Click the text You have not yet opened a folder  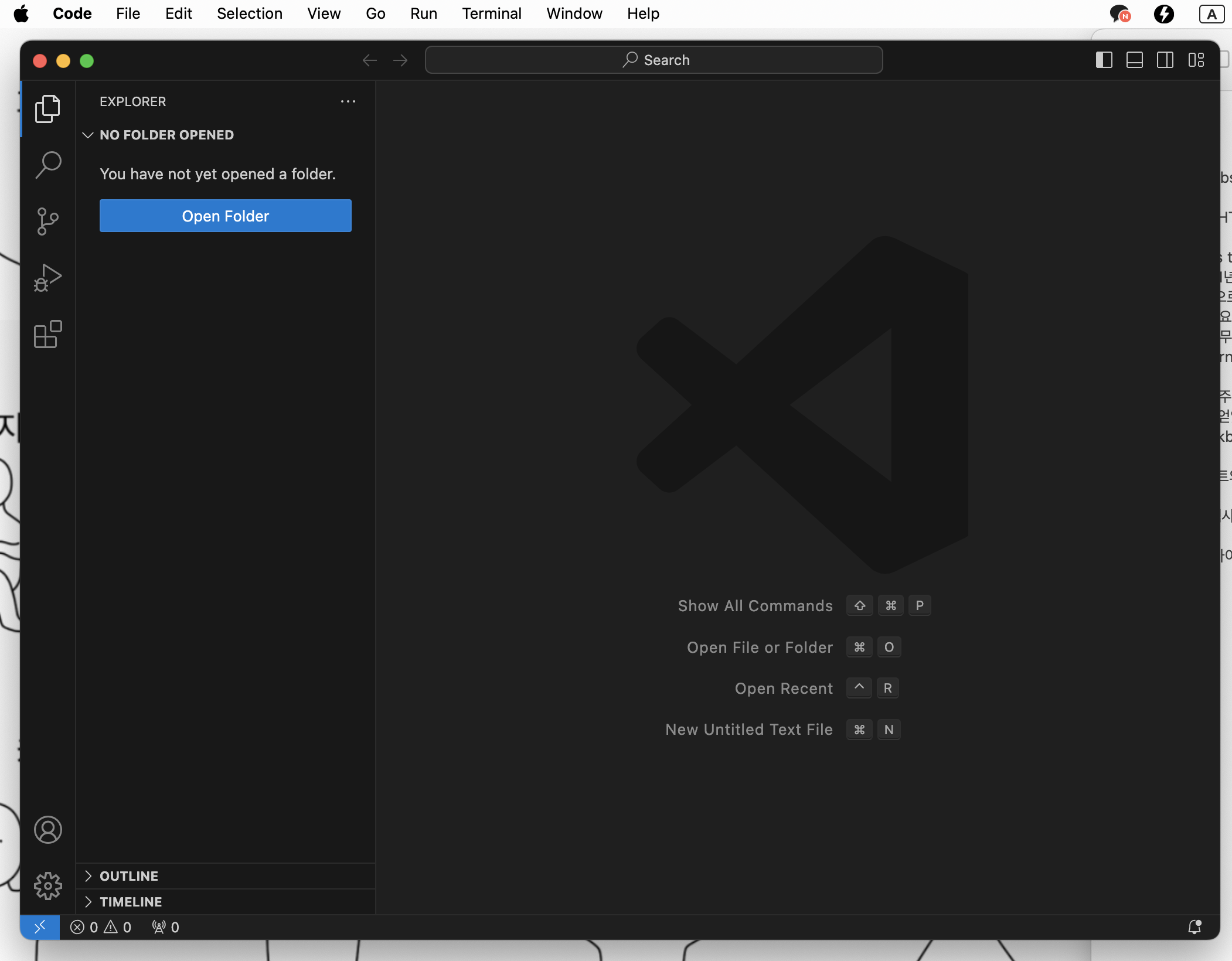[x=218, y=174]
